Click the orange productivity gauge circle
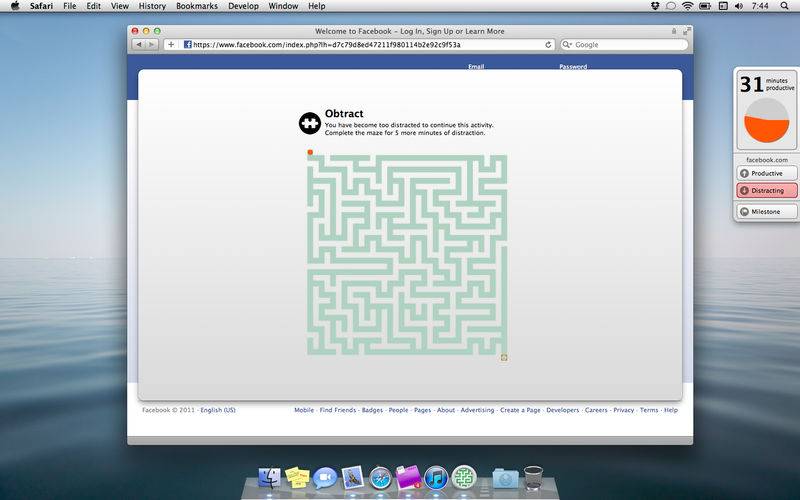Image resolution: width=800 pixels, height=500 pixels. coord(766,120)
